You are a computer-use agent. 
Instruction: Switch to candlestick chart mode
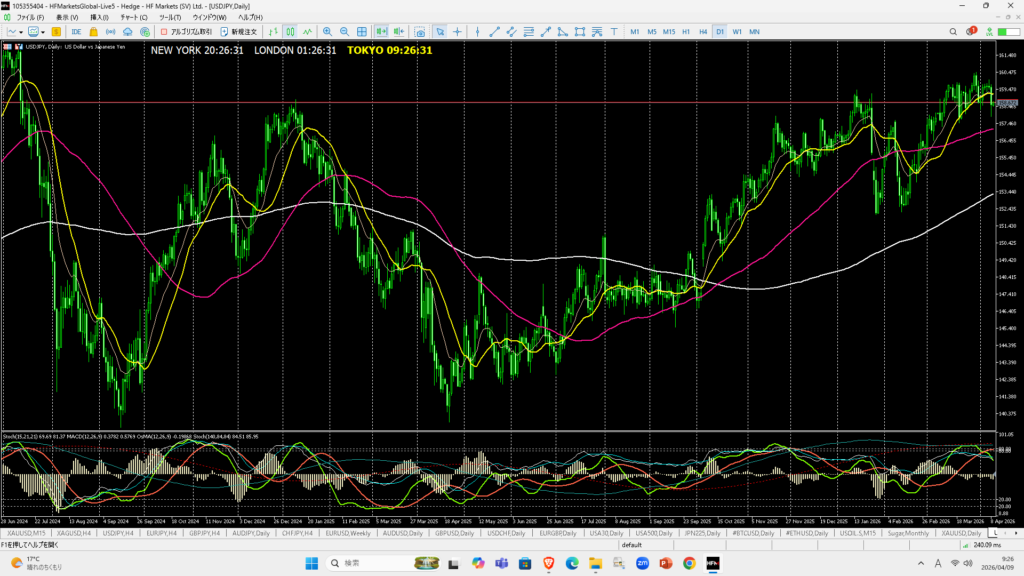point(290,32)
